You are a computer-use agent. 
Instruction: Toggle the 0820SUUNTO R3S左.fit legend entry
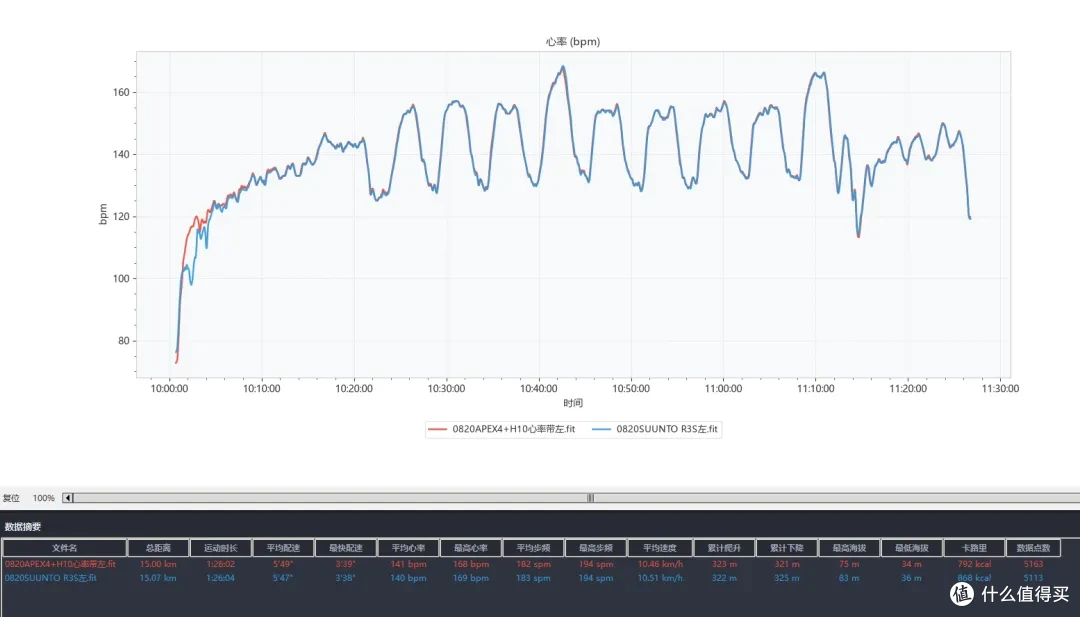[x=654, y=429]
